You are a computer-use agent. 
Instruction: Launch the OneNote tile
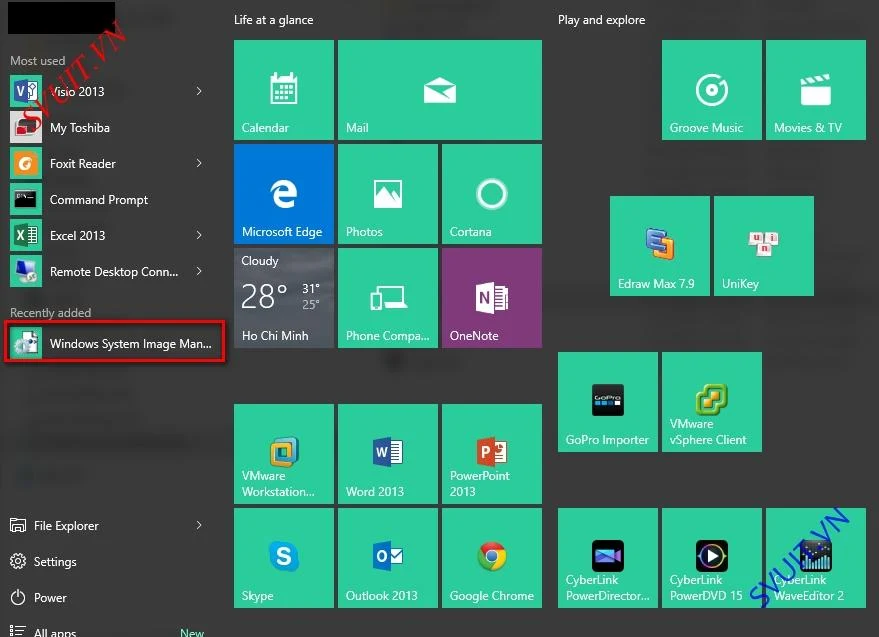[492, 298]
